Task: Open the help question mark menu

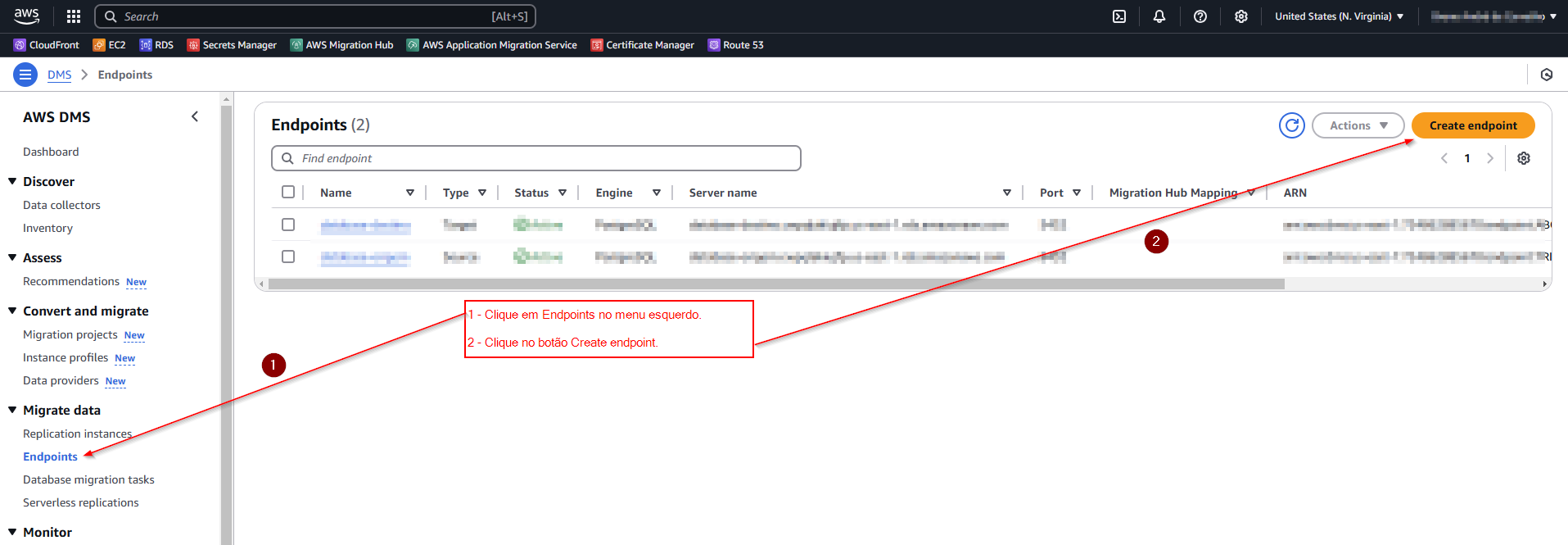Action: coord(1200,16)
